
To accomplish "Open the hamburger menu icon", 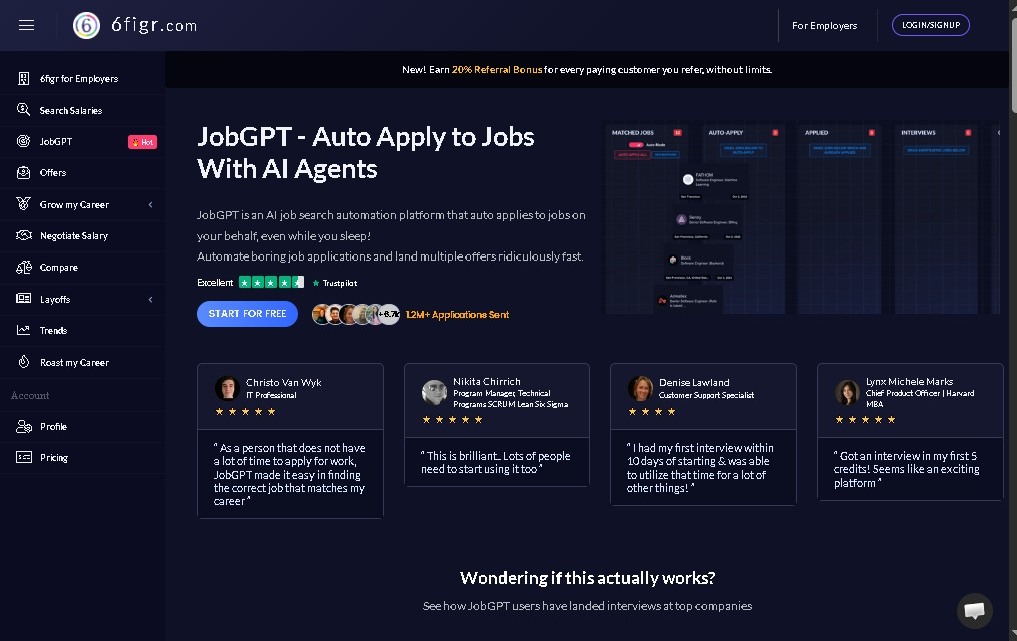I will (27, 25).
